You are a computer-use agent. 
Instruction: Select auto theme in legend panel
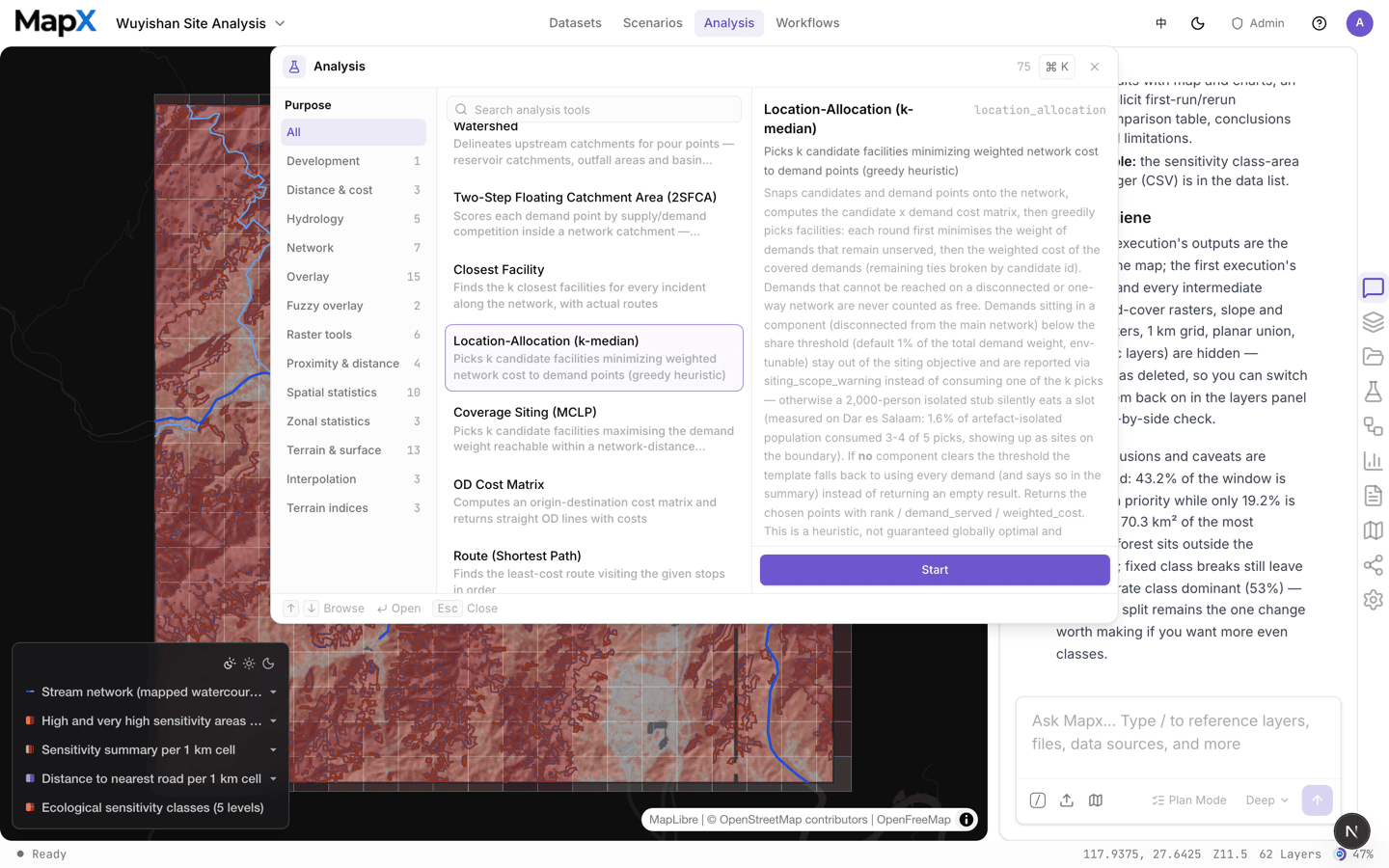[x=230, y=664]
